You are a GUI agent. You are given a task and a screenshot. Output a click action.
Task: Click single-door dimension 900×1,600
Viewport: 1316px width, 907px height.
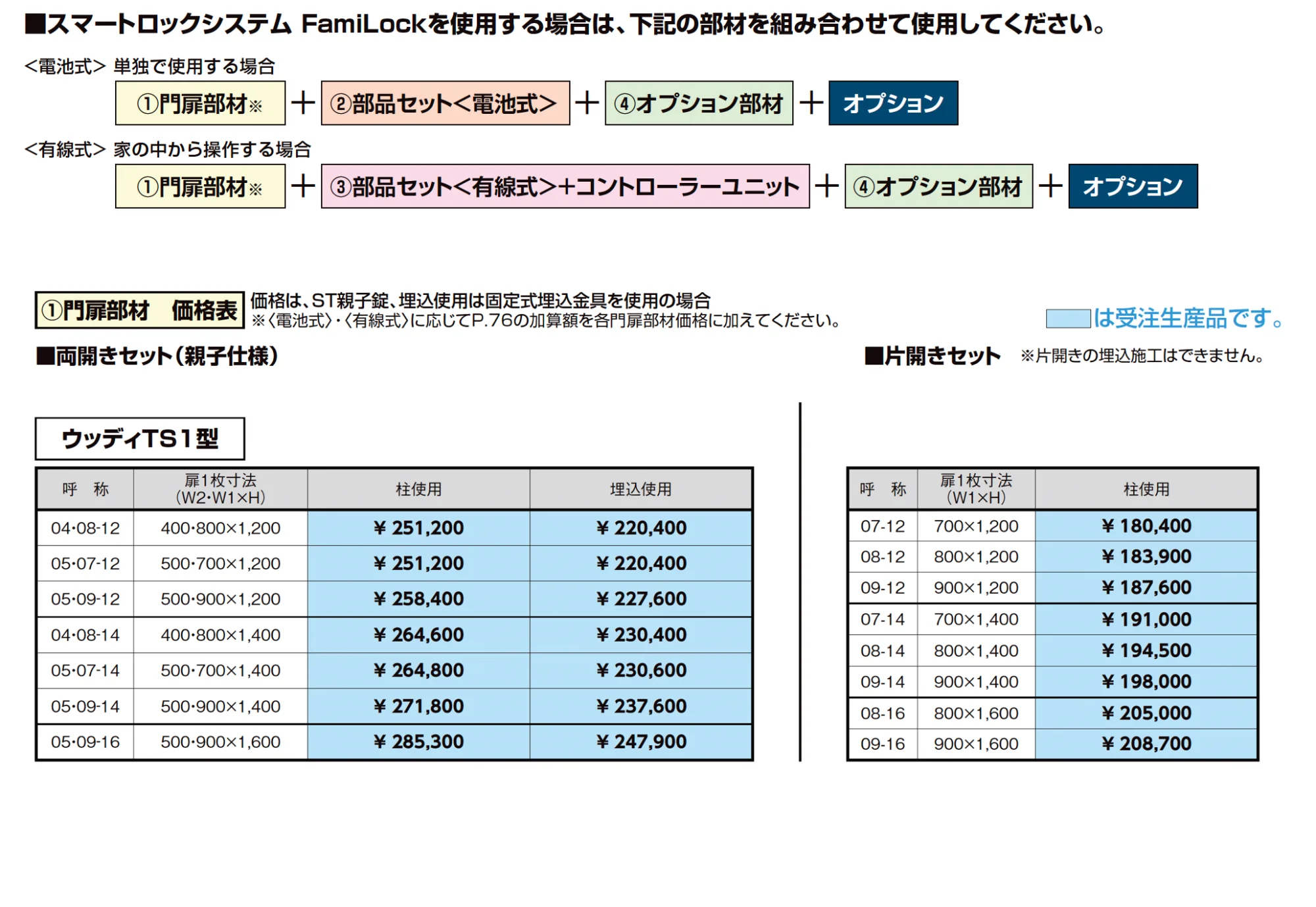click(x=976, y=744)
